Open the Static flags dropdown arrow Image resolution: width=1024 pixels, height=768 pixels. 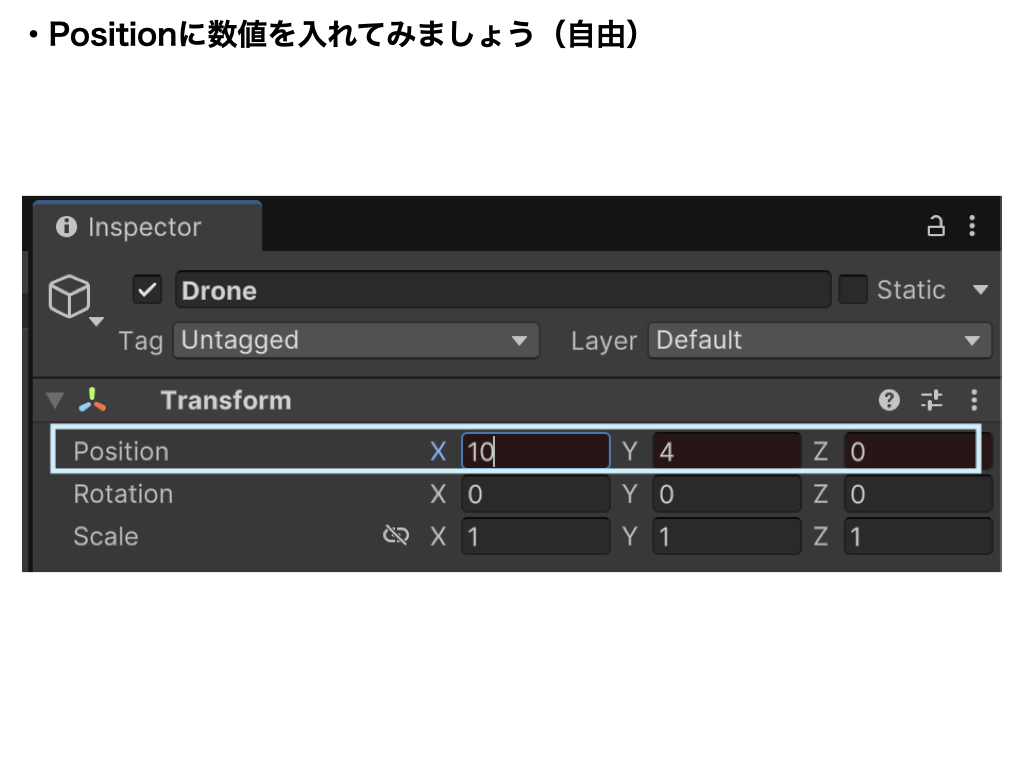click(x=982, y=289)
